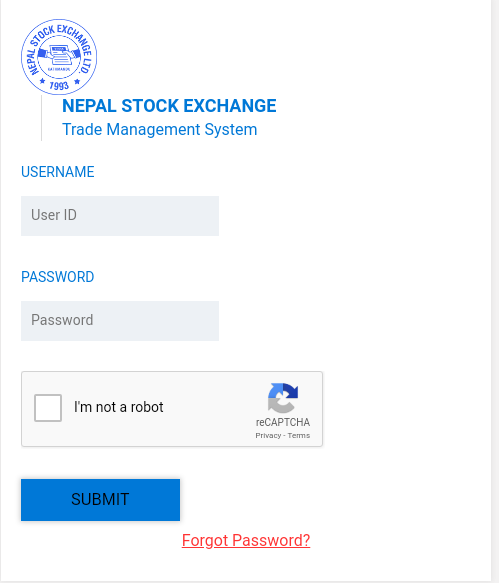Viewport: 499px width, 583px height.
Task: Click the USERNAME field label
Action: [58, 172]
